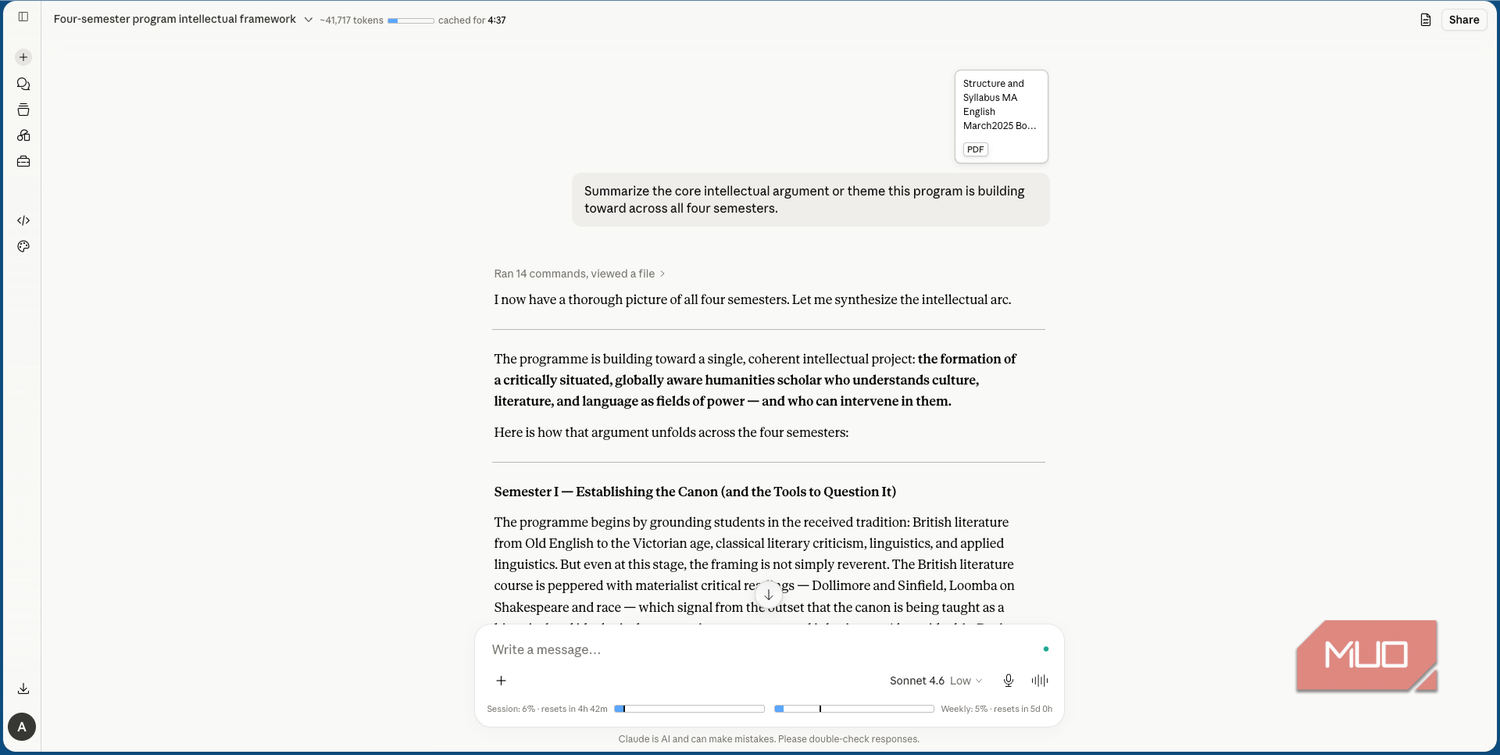Open the code brackets icon

tap(23, 220)
